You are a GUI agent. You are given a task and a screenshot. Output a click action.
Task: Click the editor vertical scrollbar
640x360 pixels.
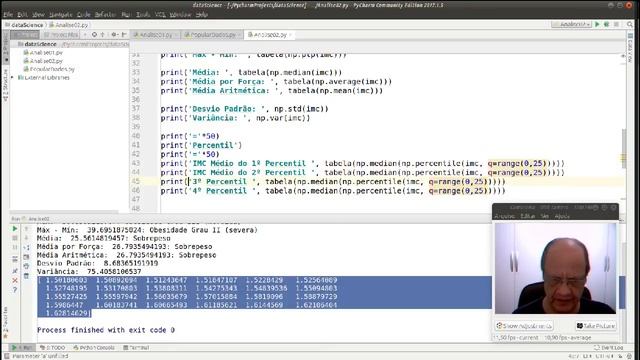click(x=624, y=149)
